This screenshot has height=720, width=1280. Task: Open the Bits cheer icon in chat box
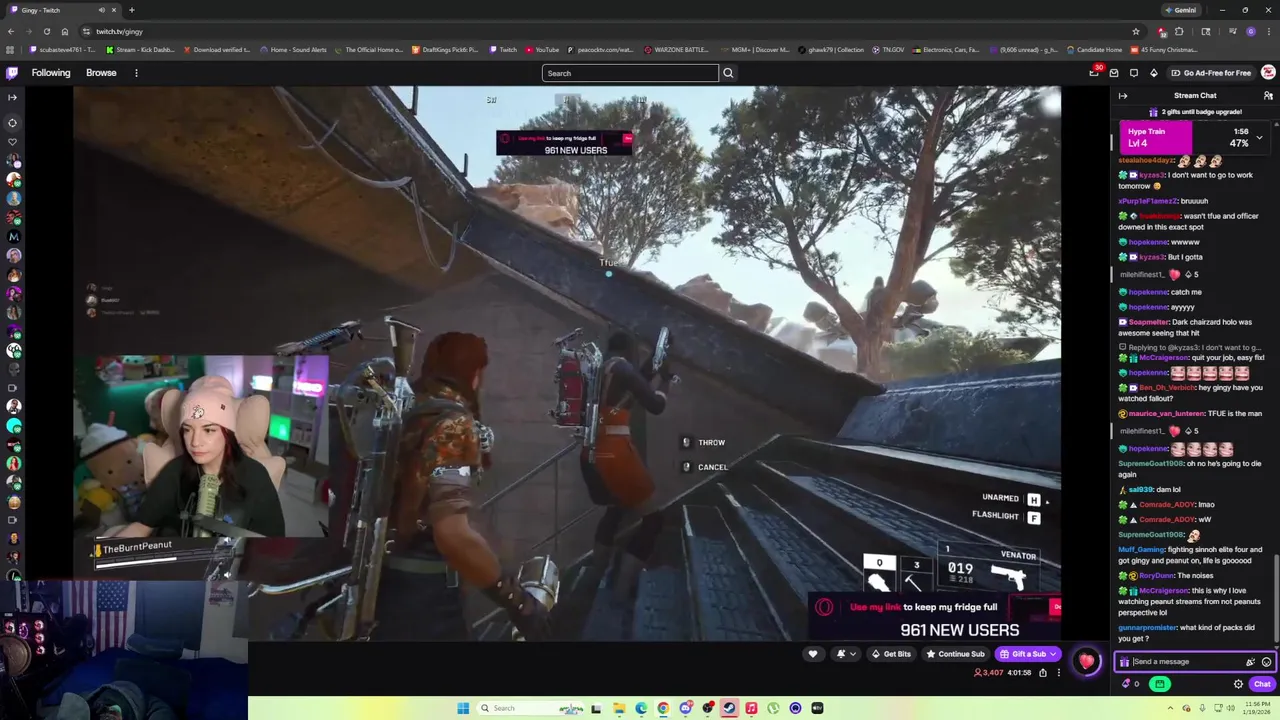point(1250,662)
